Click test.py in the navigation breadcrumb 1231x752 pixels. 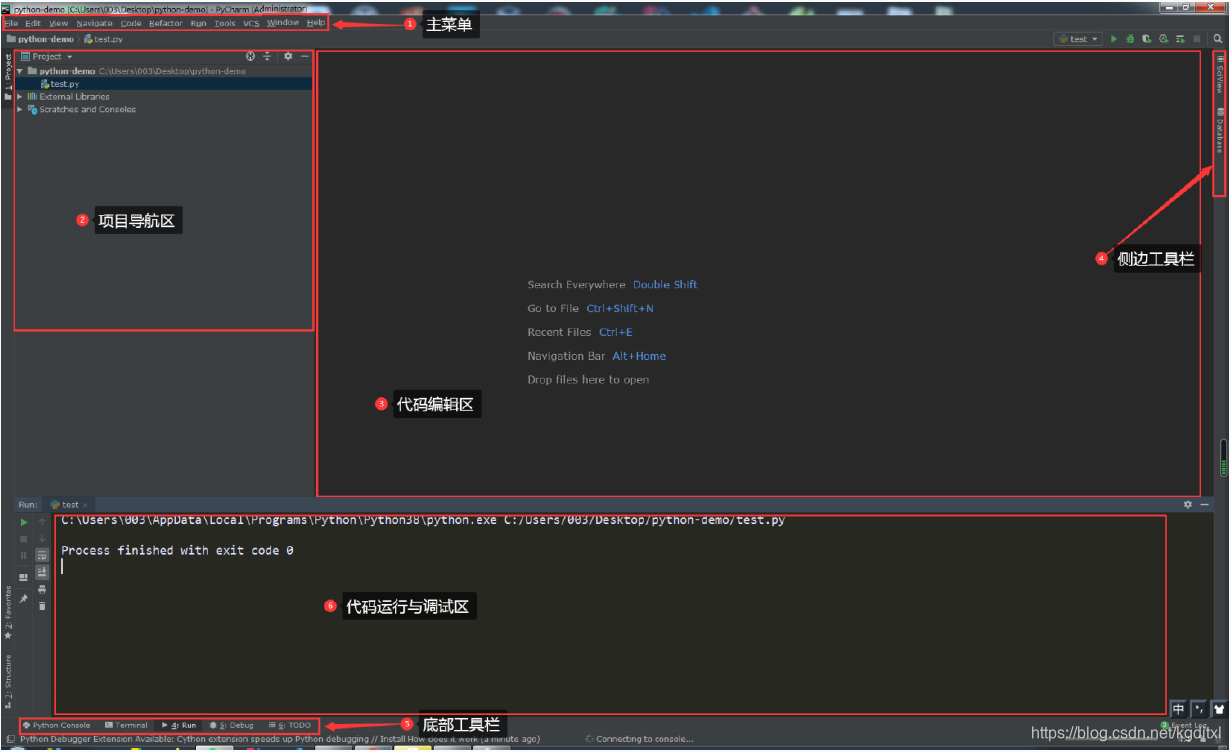pyautogui.click(x=103, y=39)
